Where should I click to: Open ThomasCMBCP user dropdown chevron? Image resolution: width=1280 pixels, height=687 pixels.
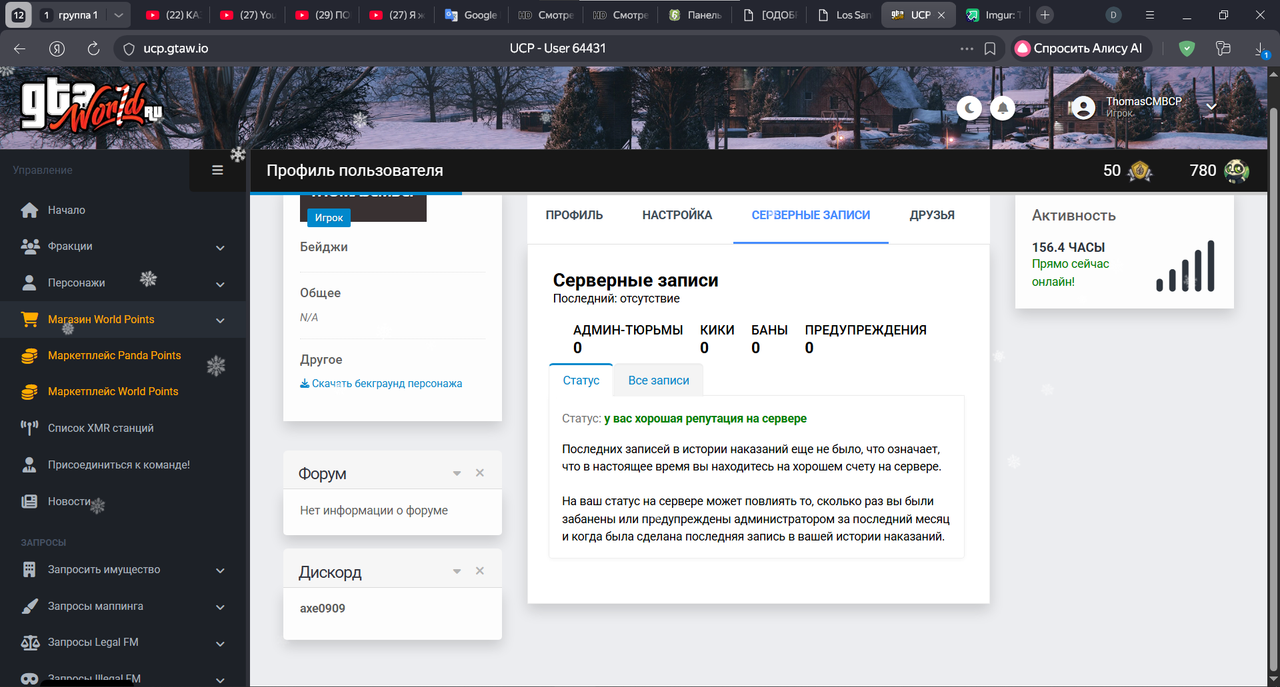1211,107
